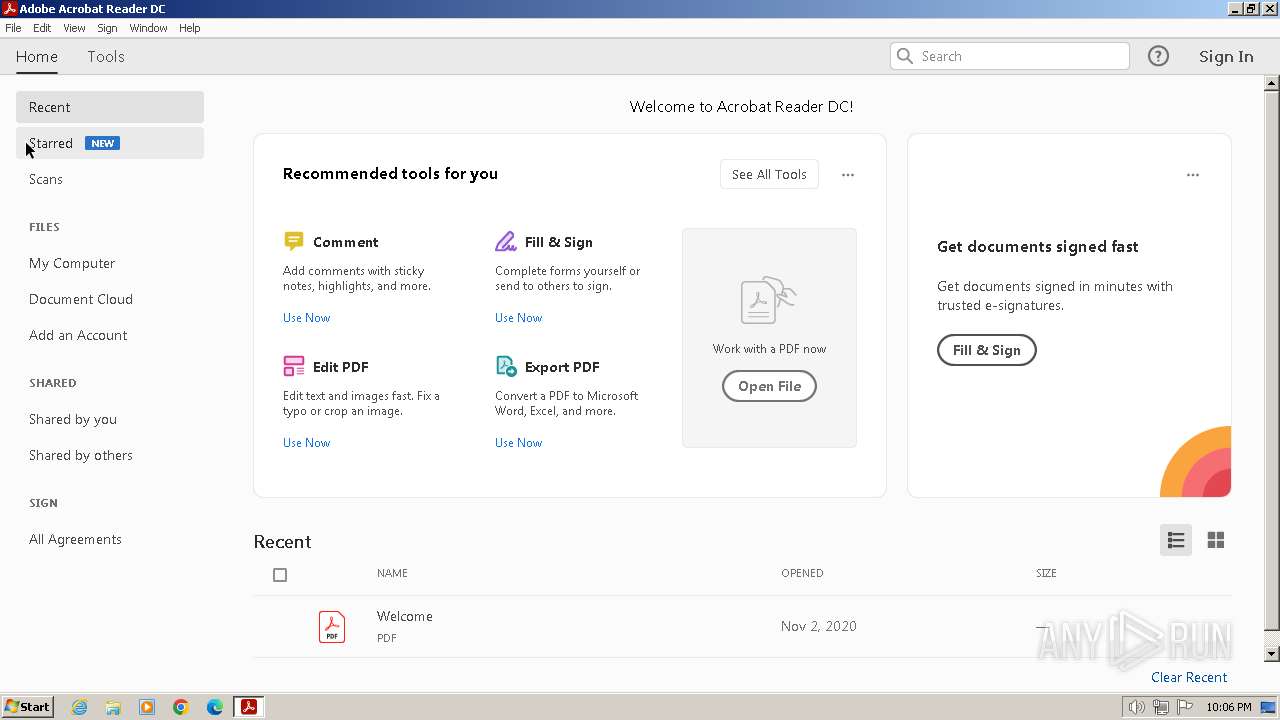The height and width of the screenshot is (720, 1280).
Task: Open the Edit menu
Action: (x=42, y=28)
